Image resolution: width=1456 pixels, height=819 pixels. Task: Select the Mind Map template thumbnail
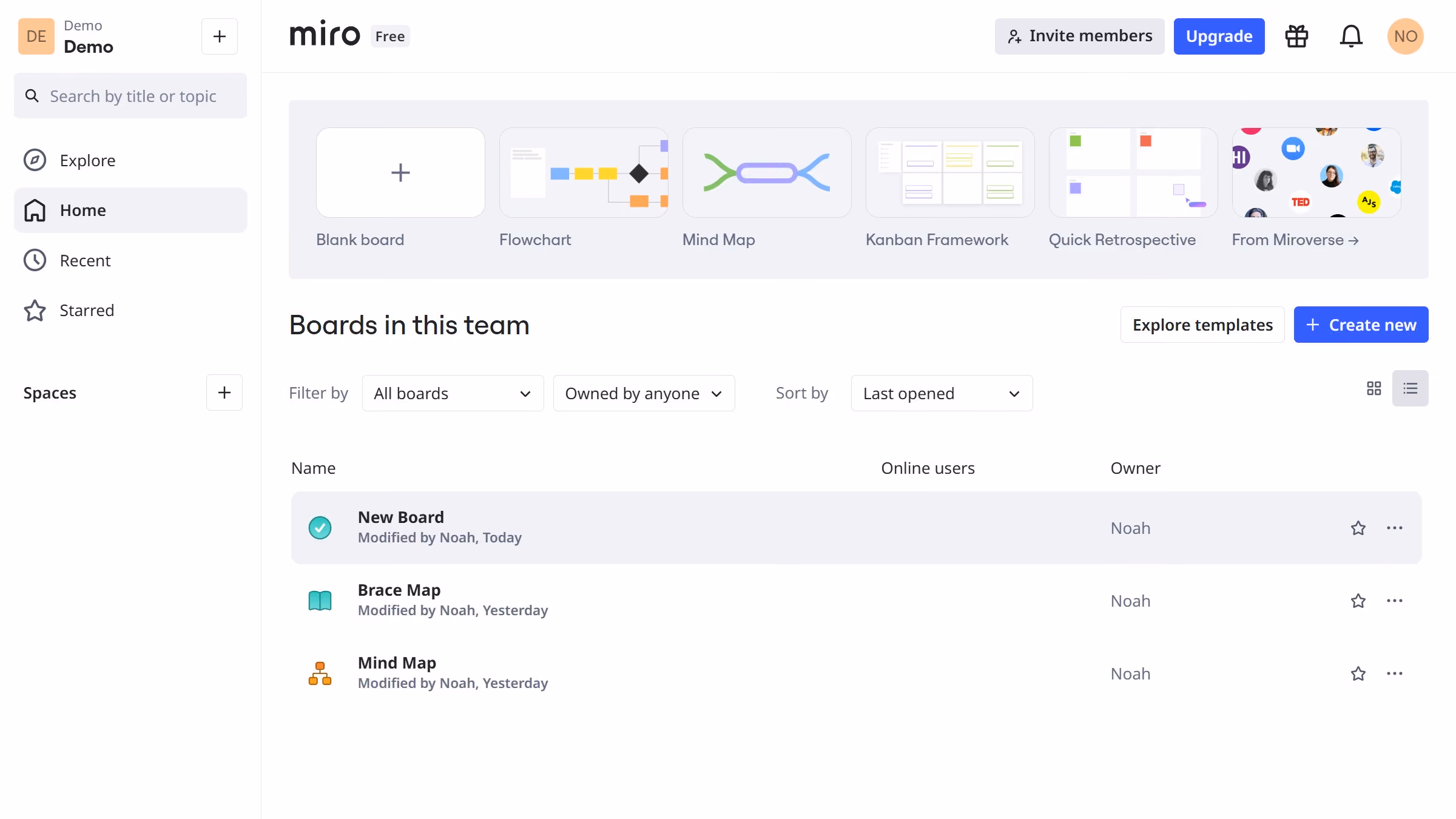tap(767, 172)
